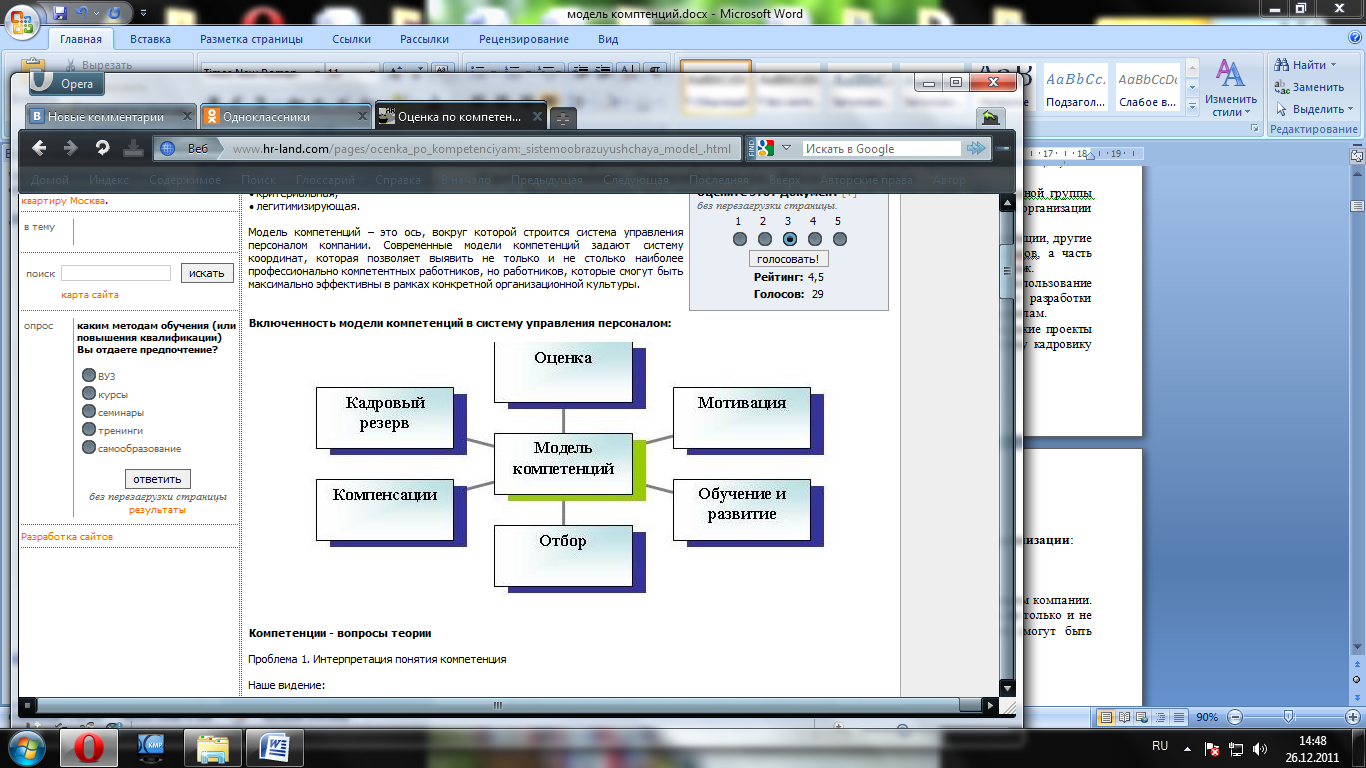
Task: Switch to the Рассылки ribbon tab
Action: [424, 39]
